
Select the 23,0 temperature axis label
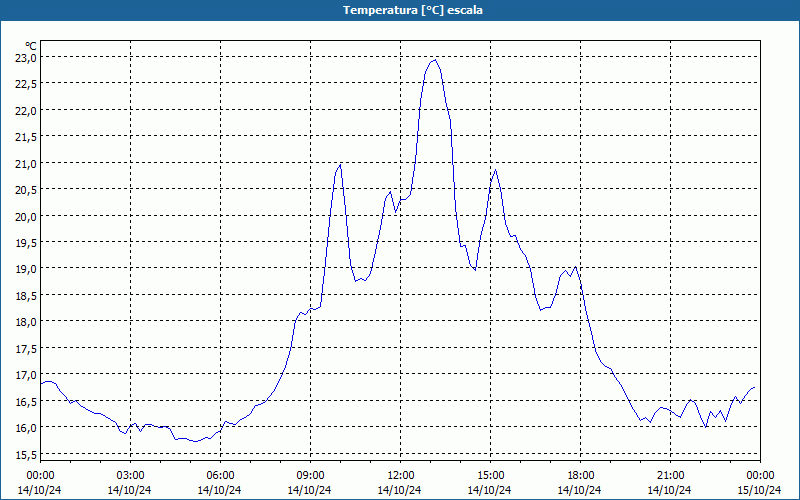point(26,58)
